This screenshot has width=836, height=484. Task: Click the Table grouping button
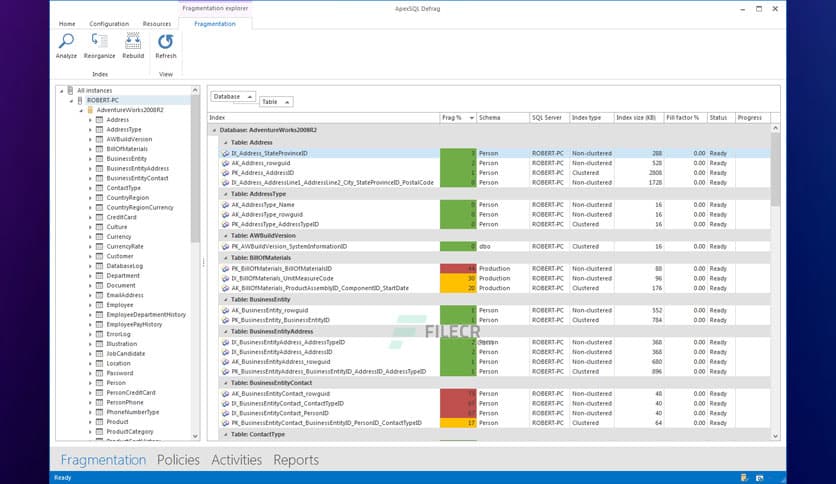tap(276, 102)
